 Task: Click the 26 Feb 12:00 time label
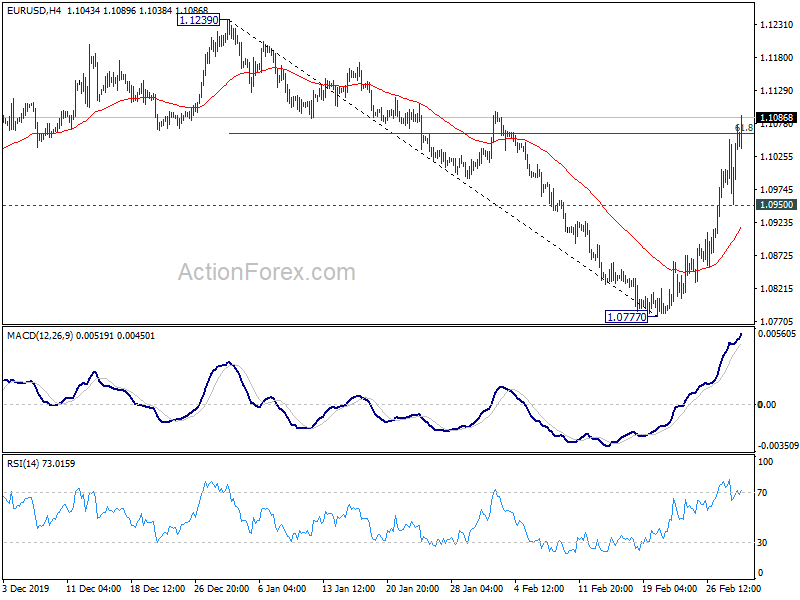(x=734, y=588)
